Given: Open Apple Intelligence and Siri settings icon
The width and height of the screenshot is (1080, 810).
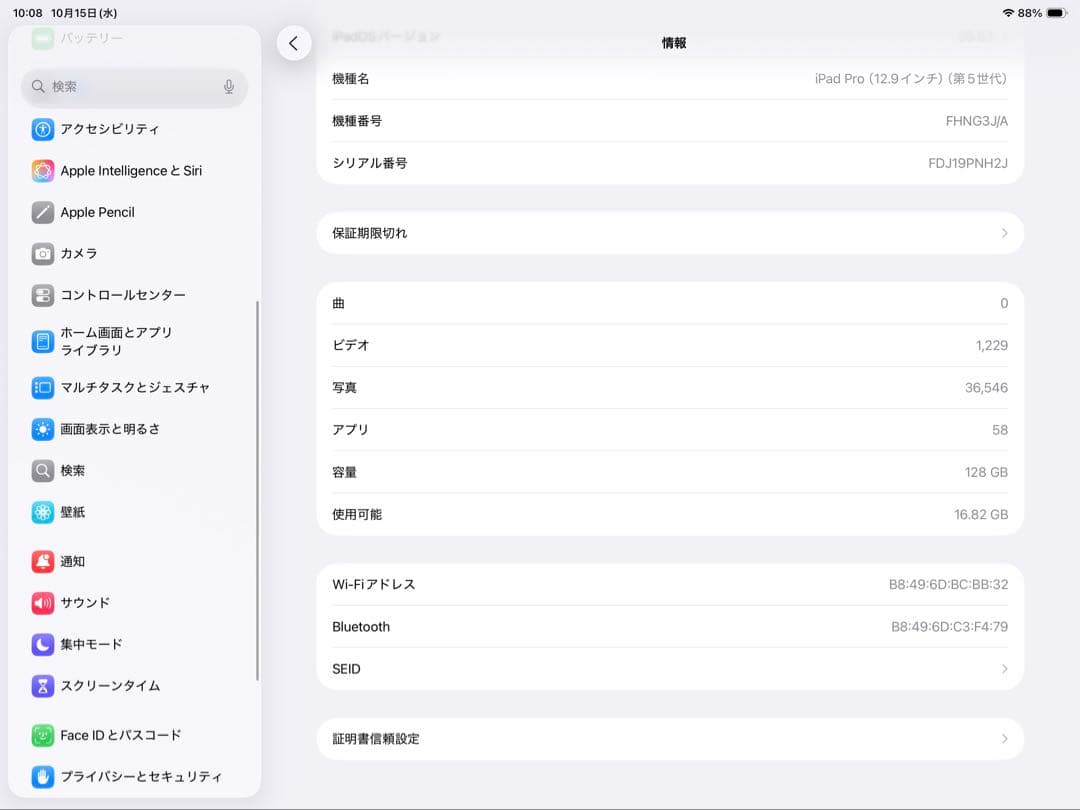Looking at the screenshot, I should (41, 170).
